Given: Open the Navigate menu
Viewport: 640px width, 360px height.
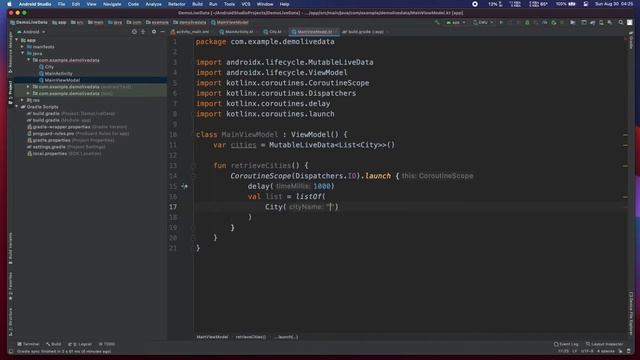Looking at the screenshot, I should pyautogui.click(x=112, y=4).
